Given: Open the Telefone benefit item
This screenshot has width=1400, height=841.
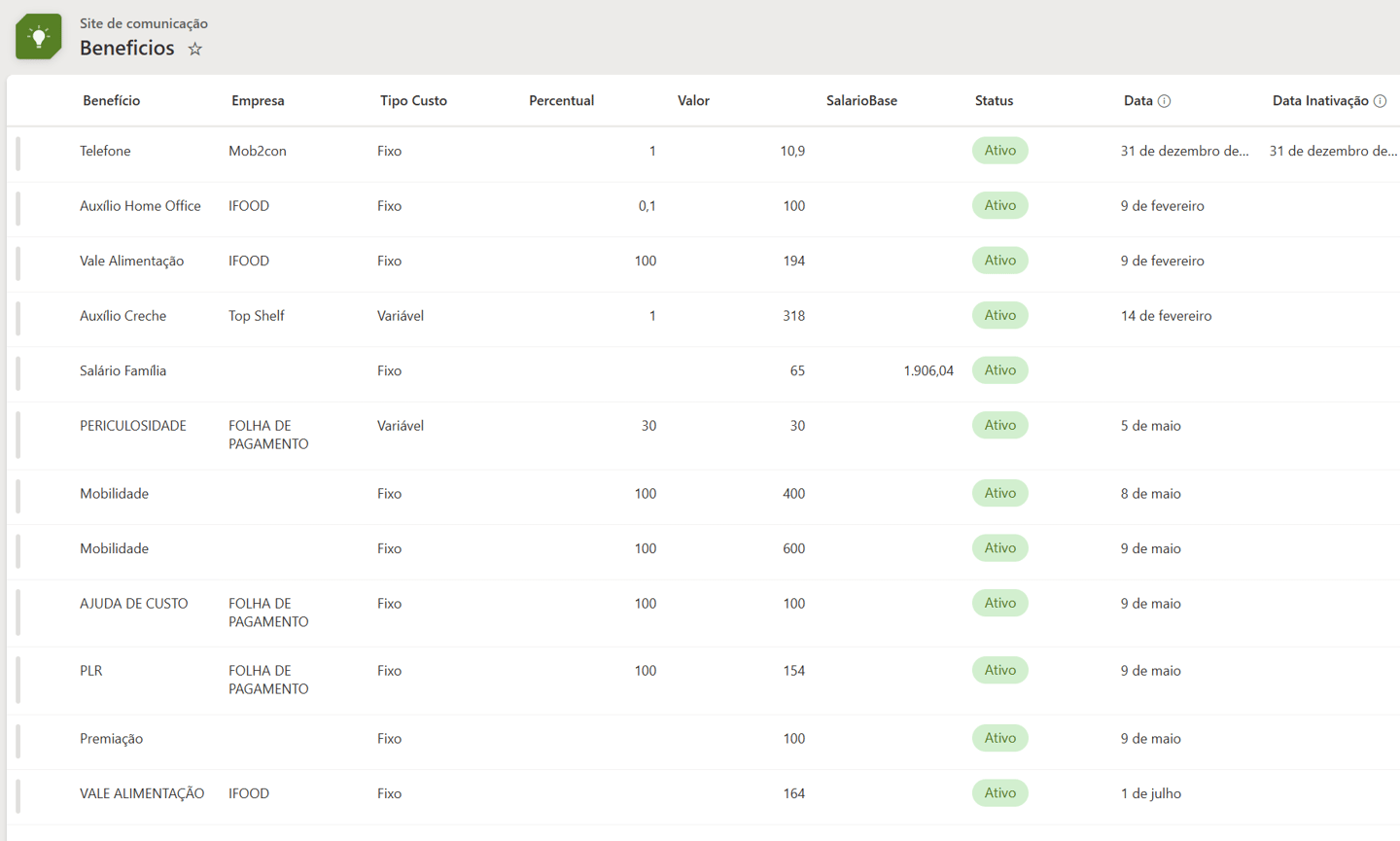Looking at the screenshot, I should pyautogui.click(x=105, y=152).
